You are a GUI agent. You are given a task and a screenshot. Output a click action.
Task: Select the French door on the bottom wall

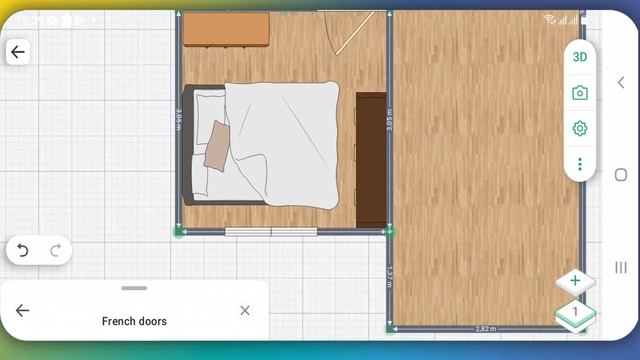[271, 232]
